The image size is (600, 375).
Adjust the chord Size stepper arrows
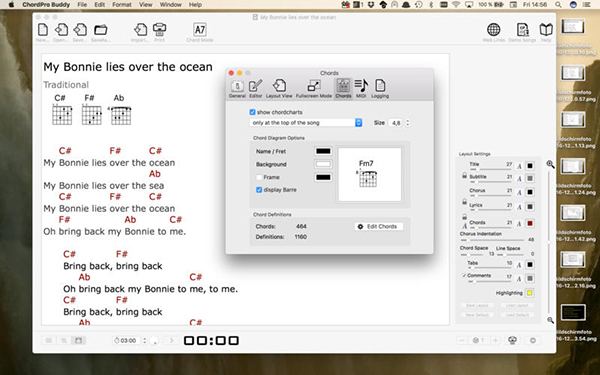(408, 122)
